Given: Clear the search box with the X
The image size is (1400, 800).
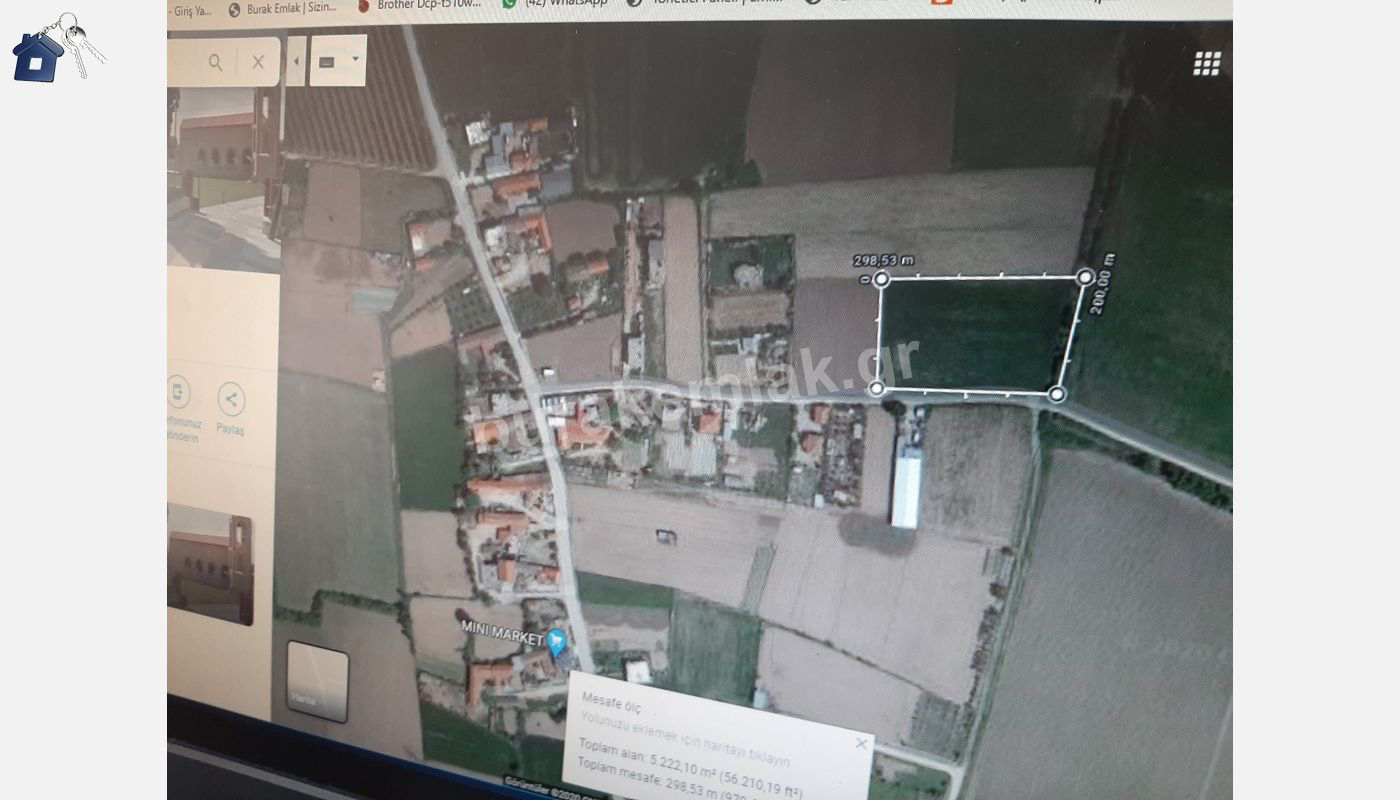Looking at the screenshot, I should click(x=258, y=62).
